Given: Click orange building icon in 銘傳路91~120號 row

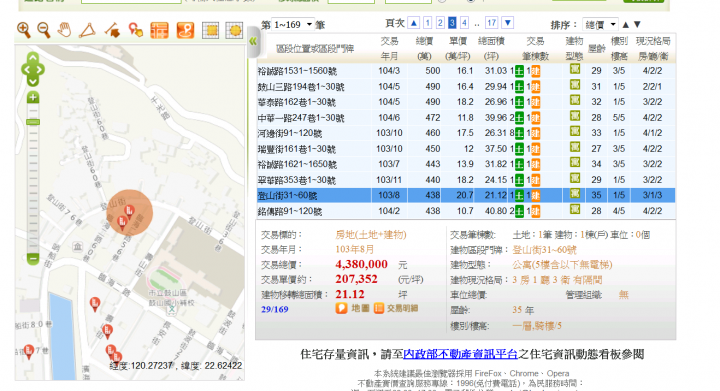Looking at the screenshot, I should (x=535, y=212).
